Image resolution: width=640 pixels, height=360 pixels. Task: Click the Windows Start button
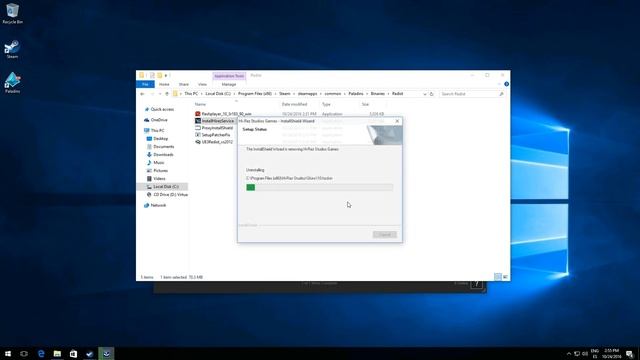tap(8, 353)
